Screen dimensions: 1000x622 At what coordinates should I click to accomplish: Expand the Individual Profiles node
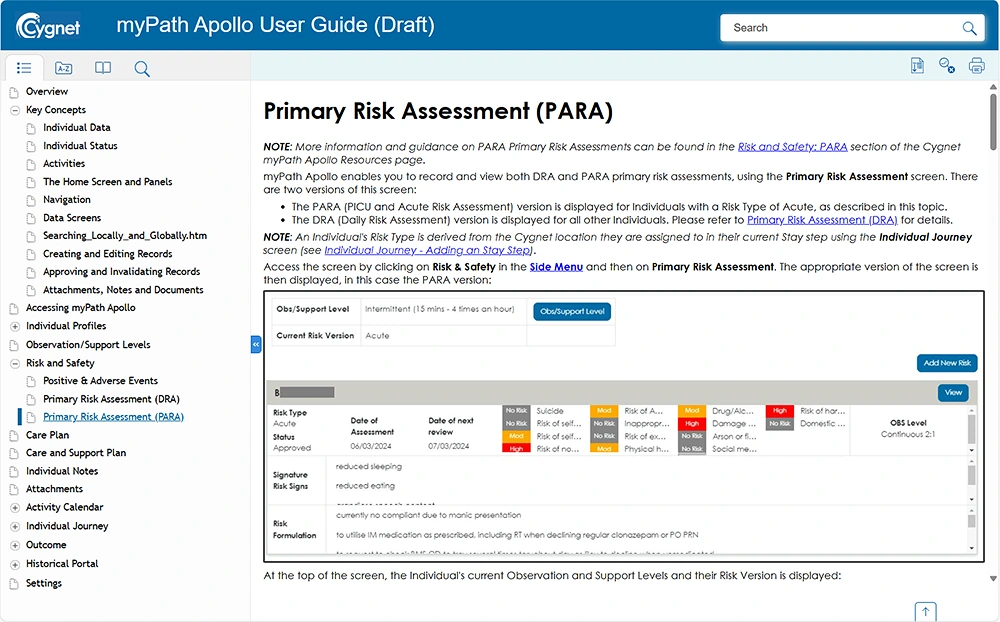pyautogui.click(x=14, y=326)
